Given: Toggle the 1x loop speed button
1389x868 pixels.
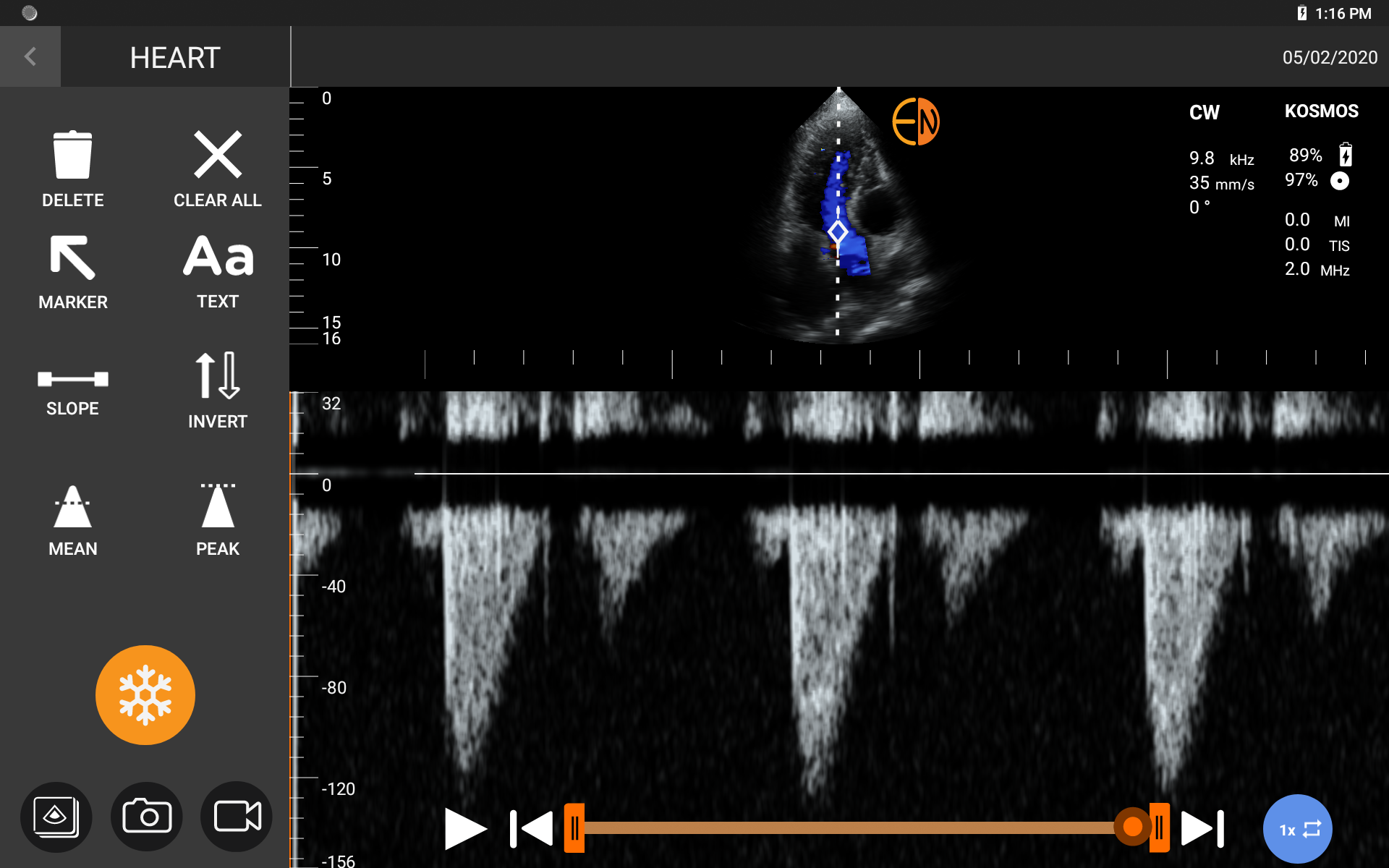Looking at the screenshot, I should point(1298,829).
